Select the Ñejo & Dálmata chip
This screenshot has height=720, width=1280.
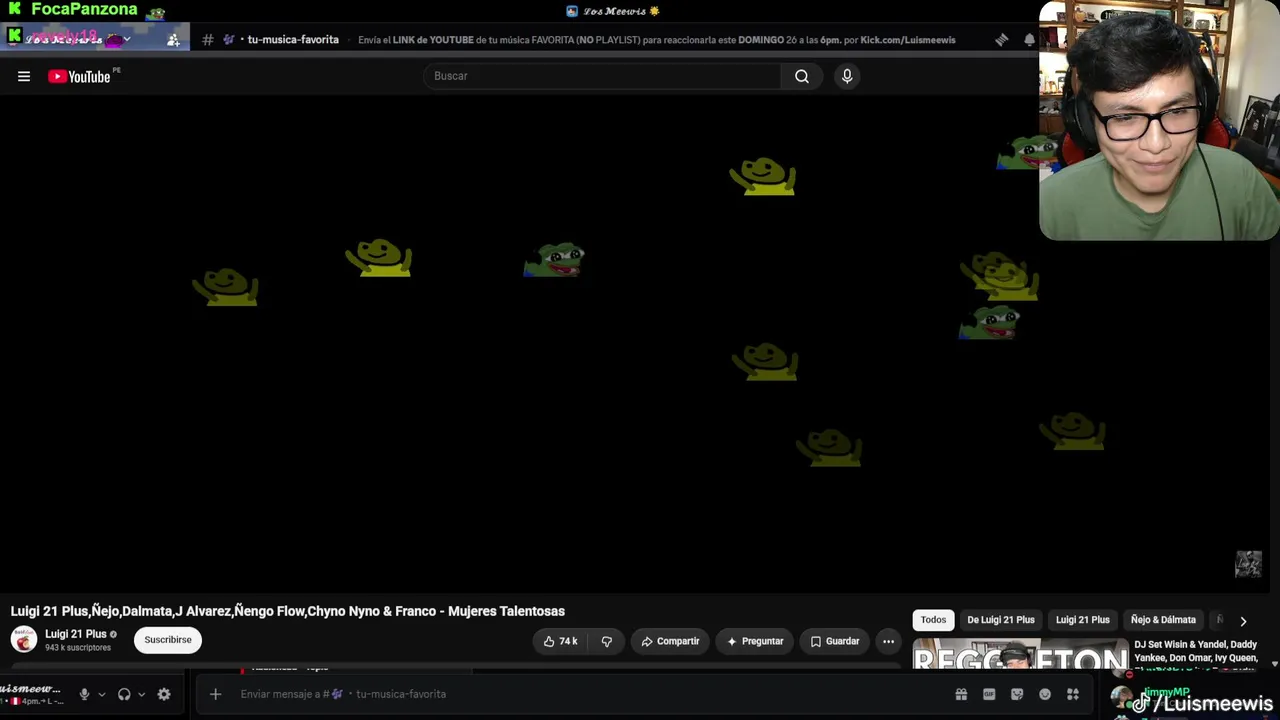1163,620
